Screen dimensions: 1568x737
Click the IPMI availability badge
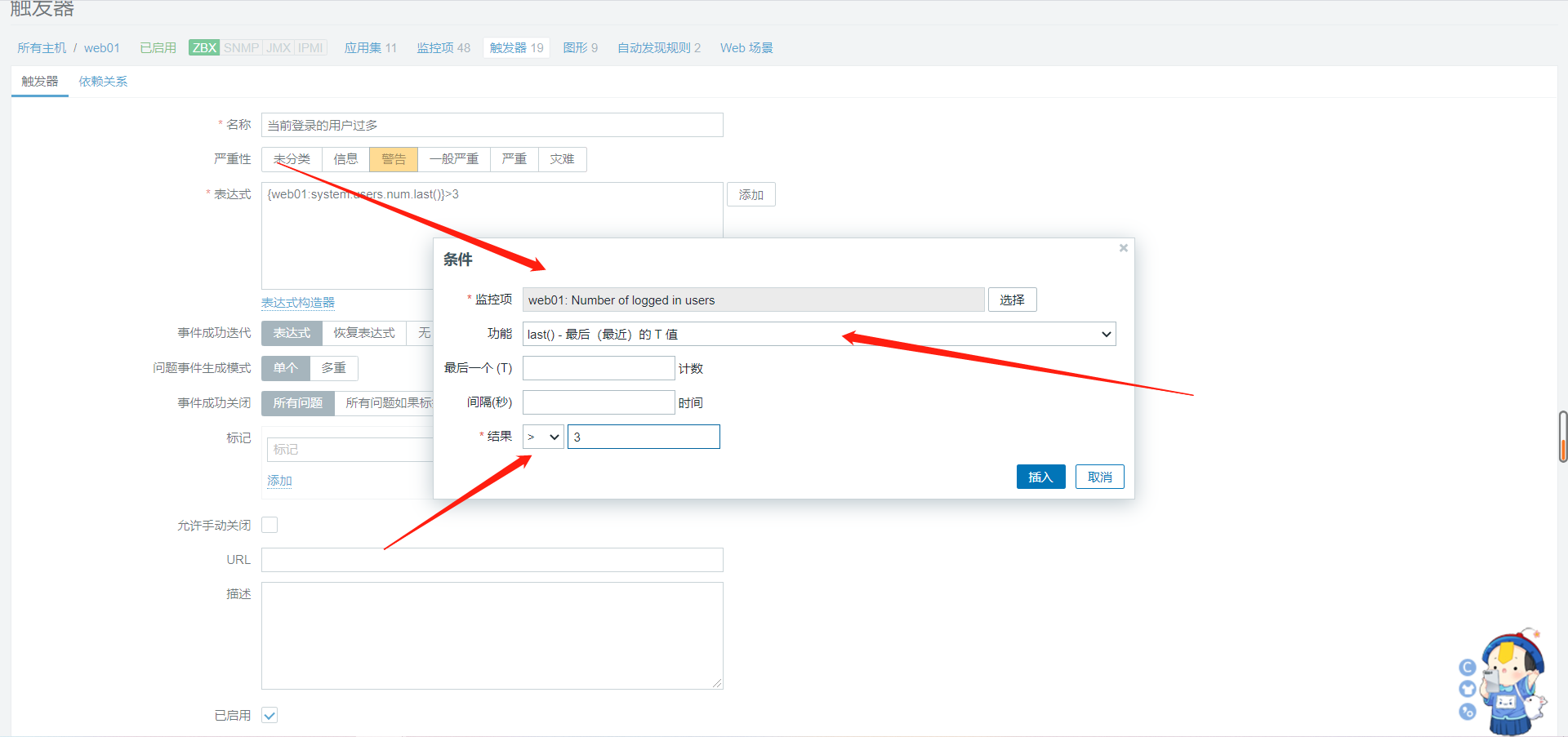(310, 48)
